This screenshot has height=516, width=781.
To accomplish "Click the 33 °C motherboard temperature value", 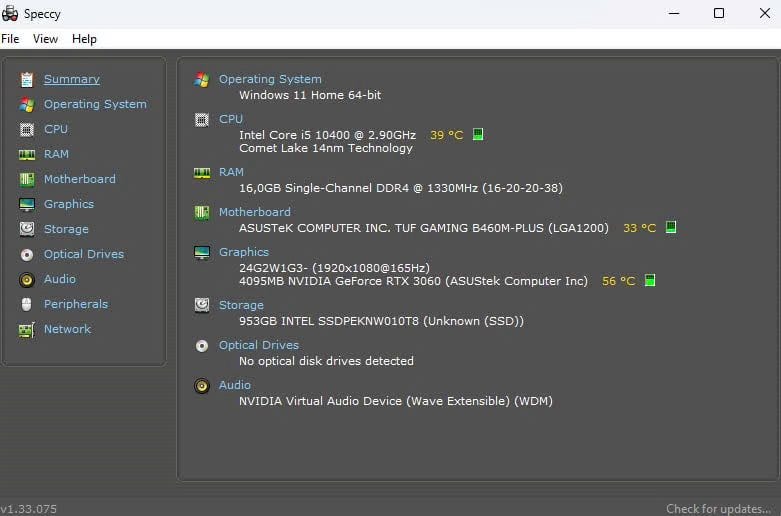I will [x=640, y=228].
